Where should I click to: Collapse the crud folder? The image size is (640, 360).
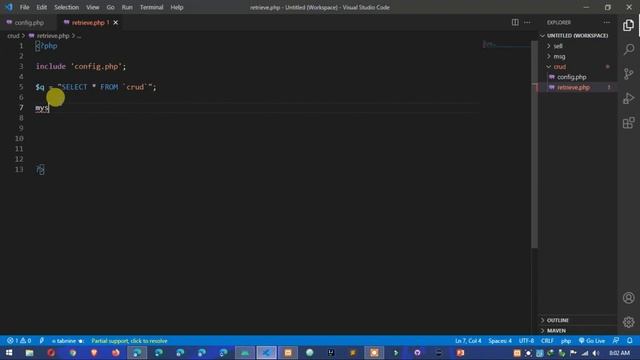coord(560,67)
